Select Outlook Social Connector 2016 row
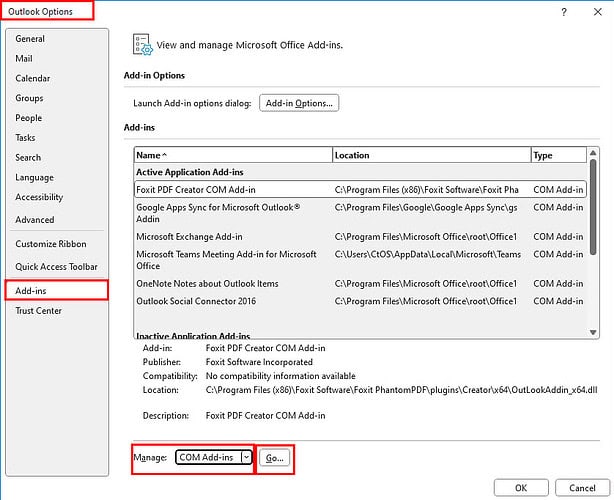The width and height of the screenshot is (614, 500). pos(360,301)
